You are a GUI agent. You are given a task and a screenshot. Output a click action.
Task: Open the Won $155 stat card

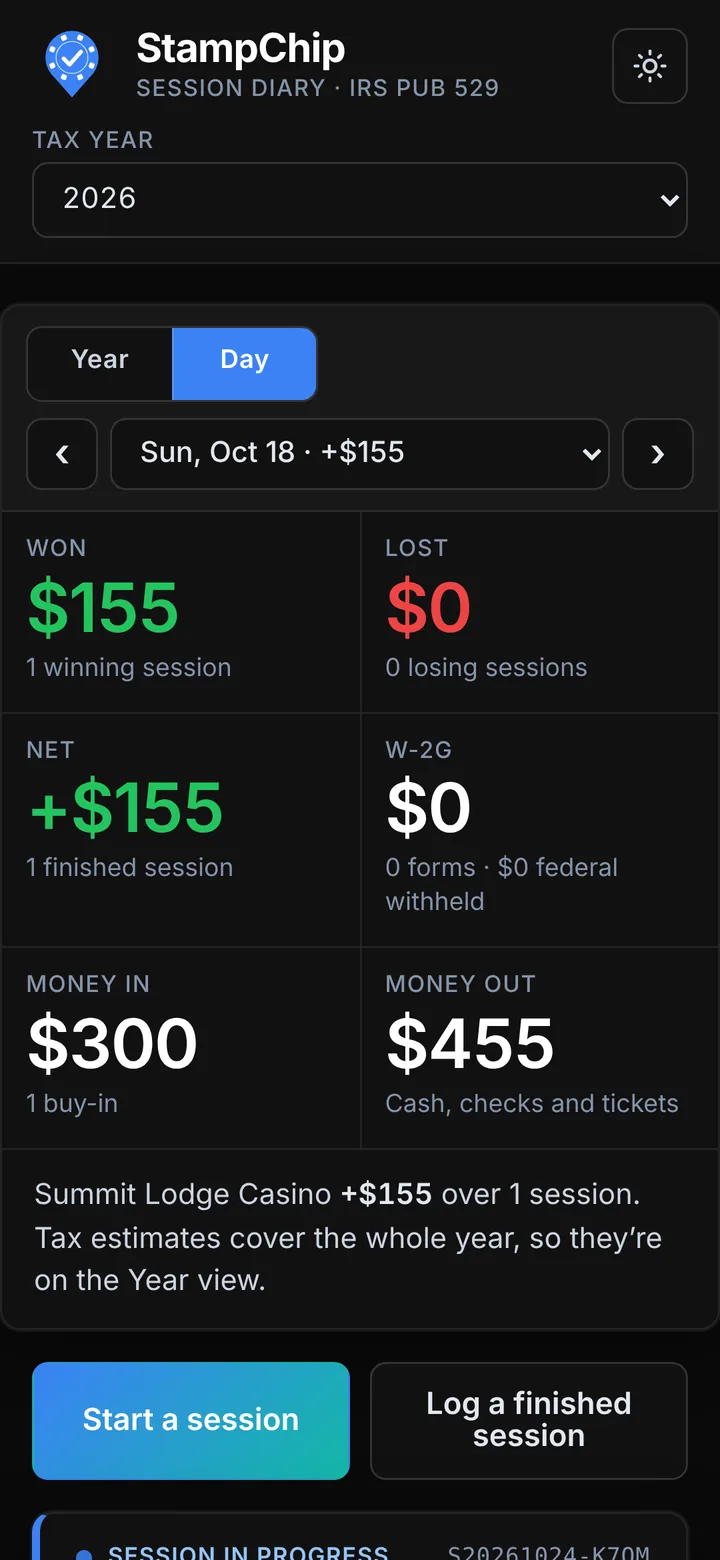point(181,612)
